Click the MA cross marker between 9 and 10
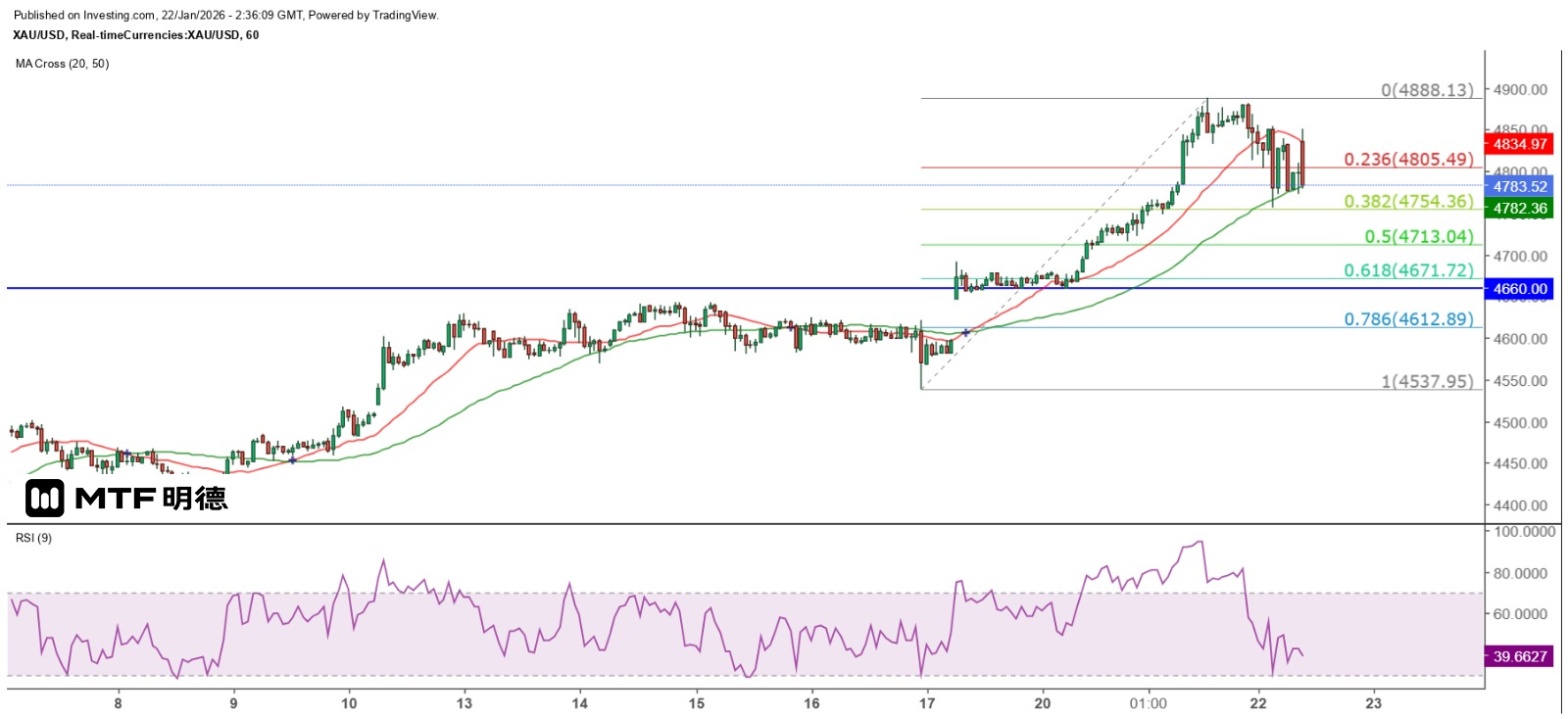 292,459
